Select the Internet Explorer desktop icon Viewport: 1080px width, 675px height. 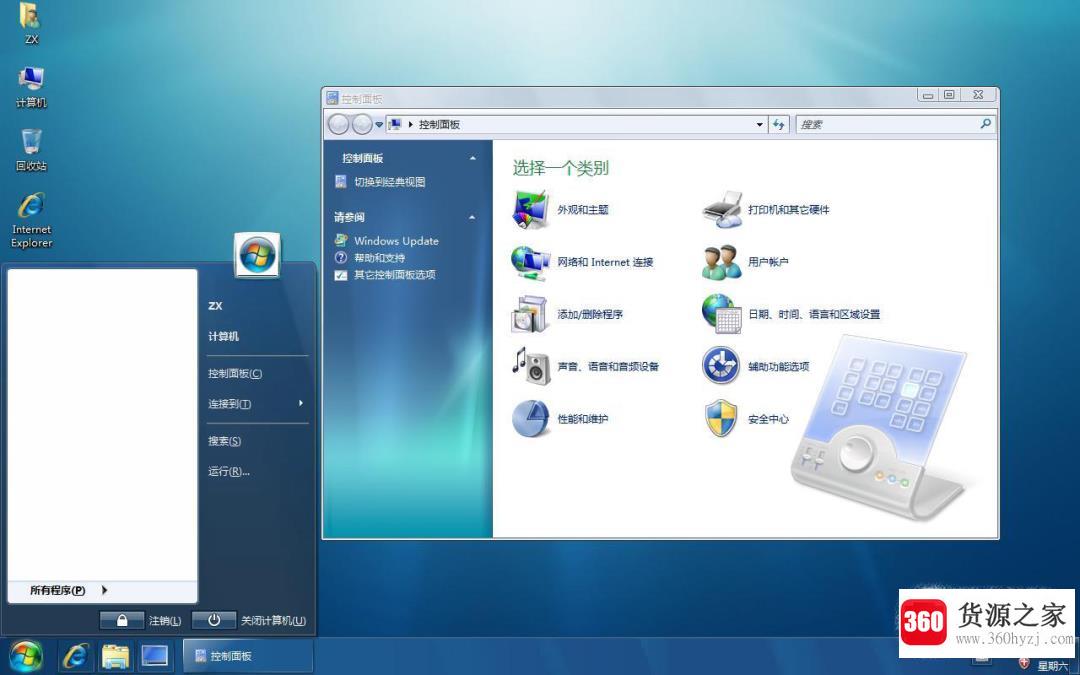(31, 220)
